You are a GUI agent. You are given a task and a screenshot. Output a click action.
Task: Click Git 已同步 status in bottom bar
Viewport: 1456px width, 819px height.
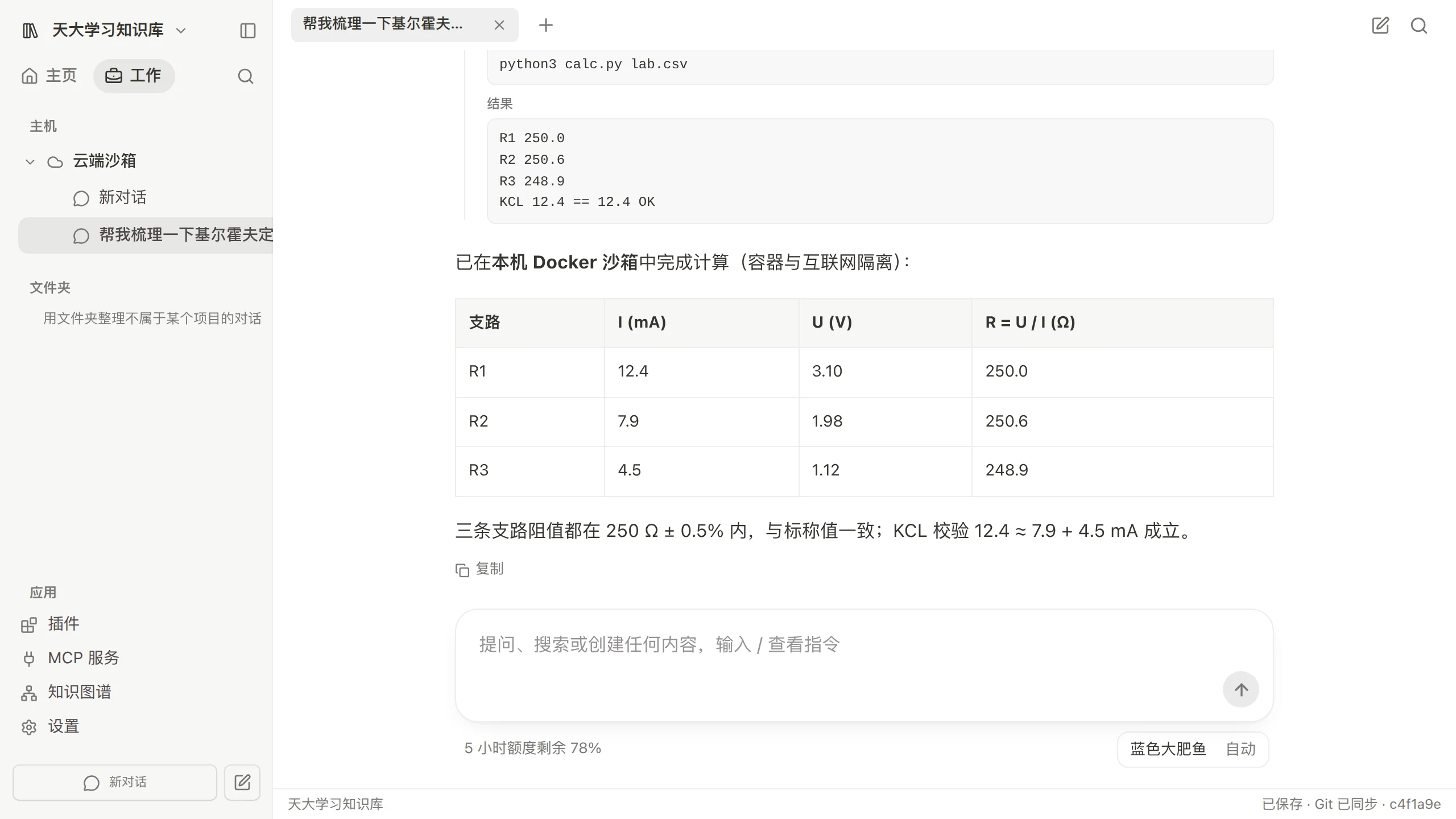click(x=1346, y=804)
